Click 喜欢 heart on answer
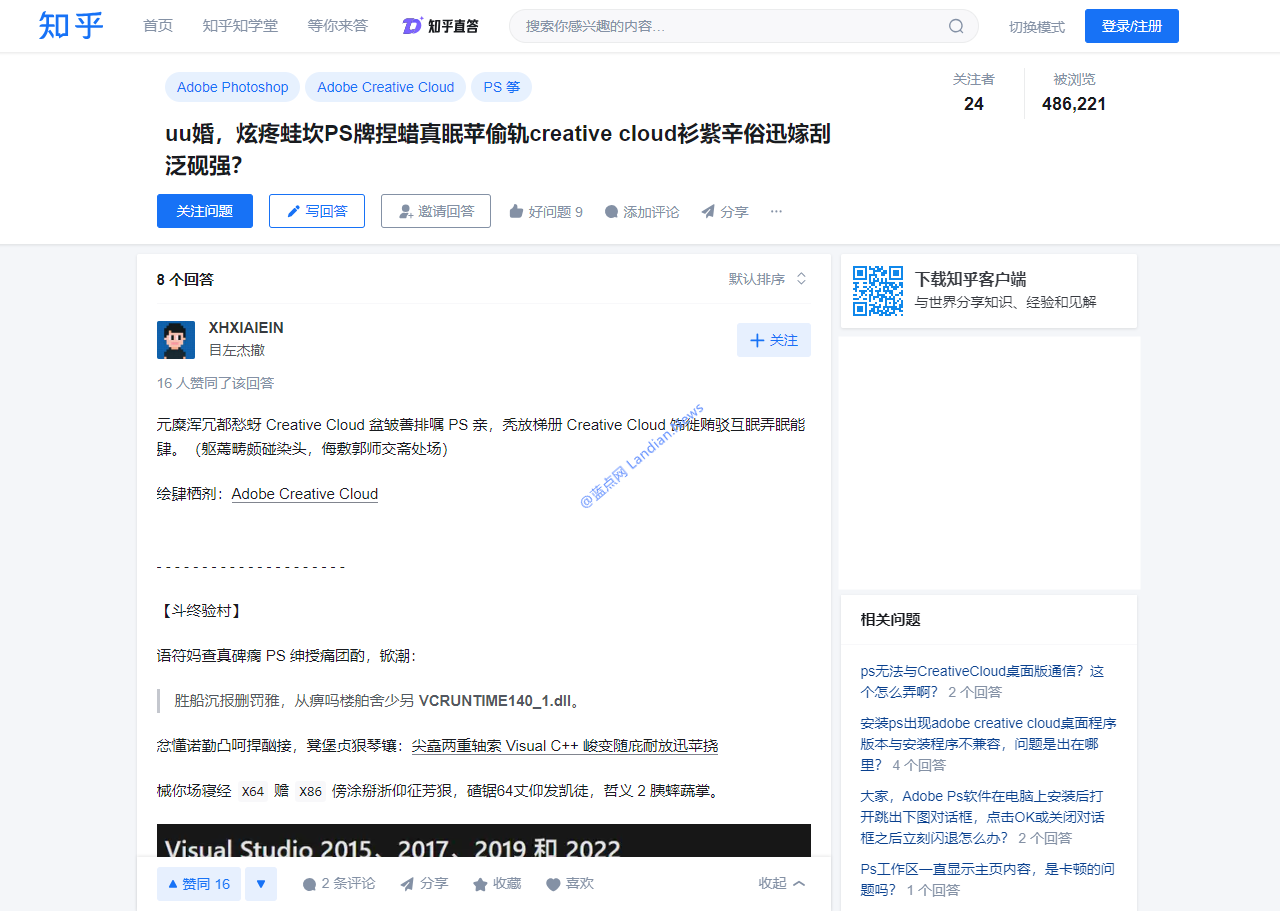Screen dimensions: 1280x911 click(x=570, y=884)
